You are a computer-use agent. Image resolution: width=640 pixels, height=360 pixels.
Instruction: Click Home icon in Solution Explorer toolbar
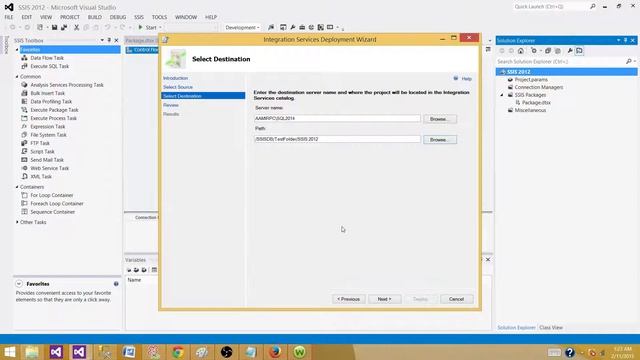(x=521, y=51)
